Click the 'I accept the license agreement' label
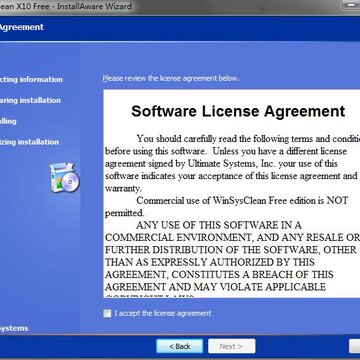 163,313
